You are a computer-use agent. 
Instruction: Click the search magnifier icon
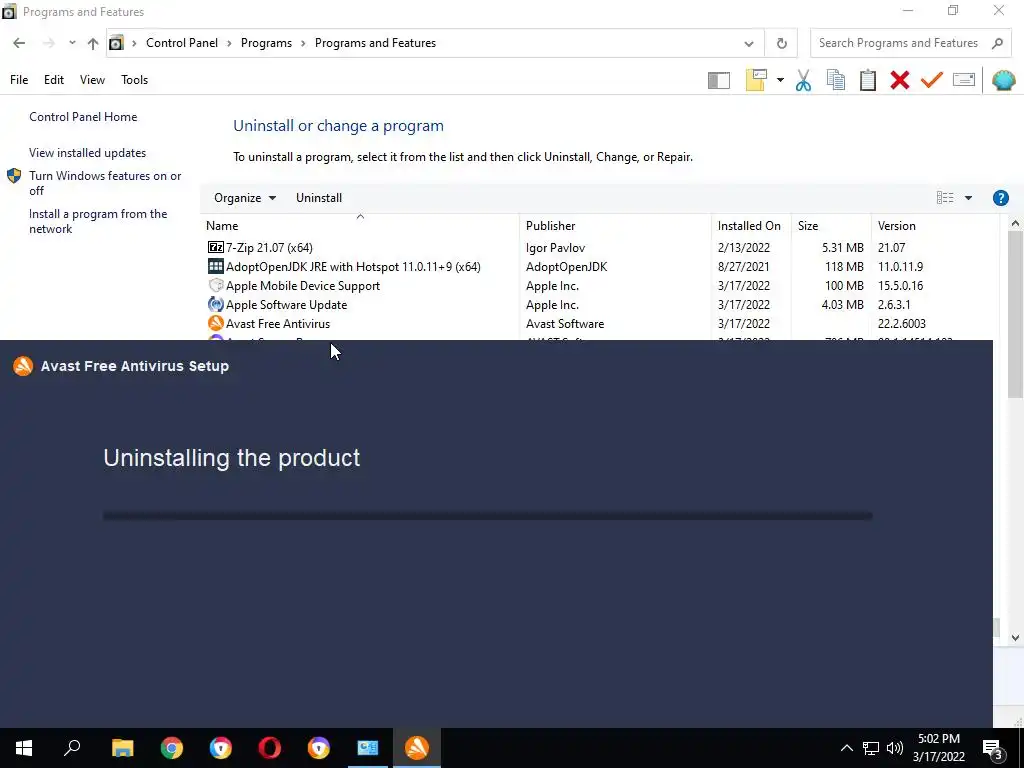click(997, 43)
